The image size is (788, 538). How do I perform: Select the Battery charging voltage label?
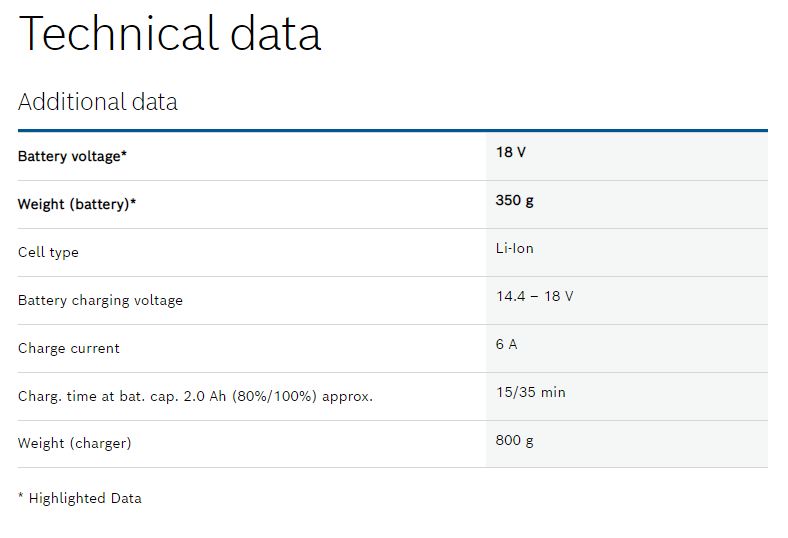tap(101, 300)
